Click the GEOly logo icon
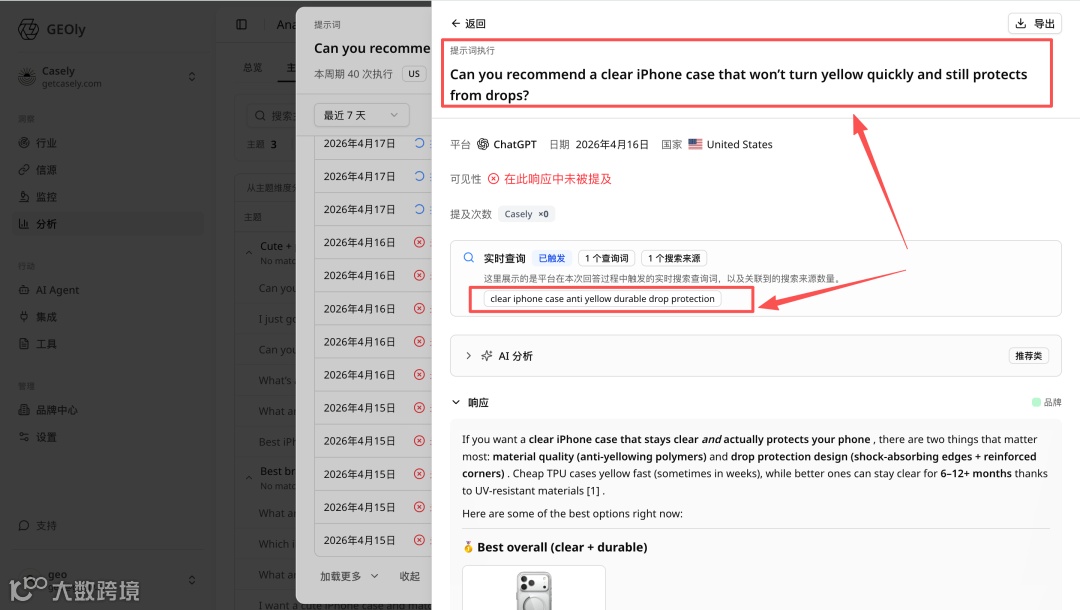 (x=28, y=30)
